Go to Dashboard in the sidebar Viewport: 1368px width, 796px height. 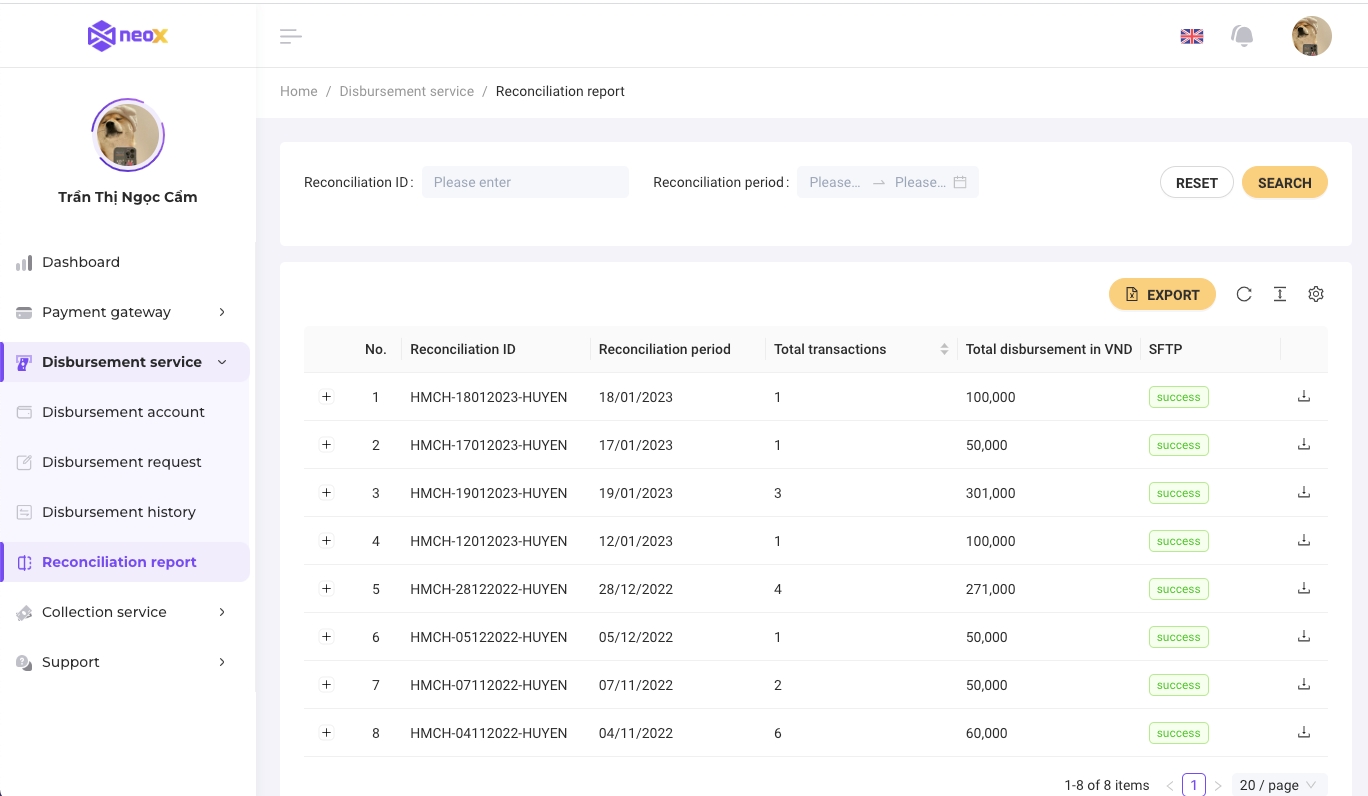tap(80, 262)
